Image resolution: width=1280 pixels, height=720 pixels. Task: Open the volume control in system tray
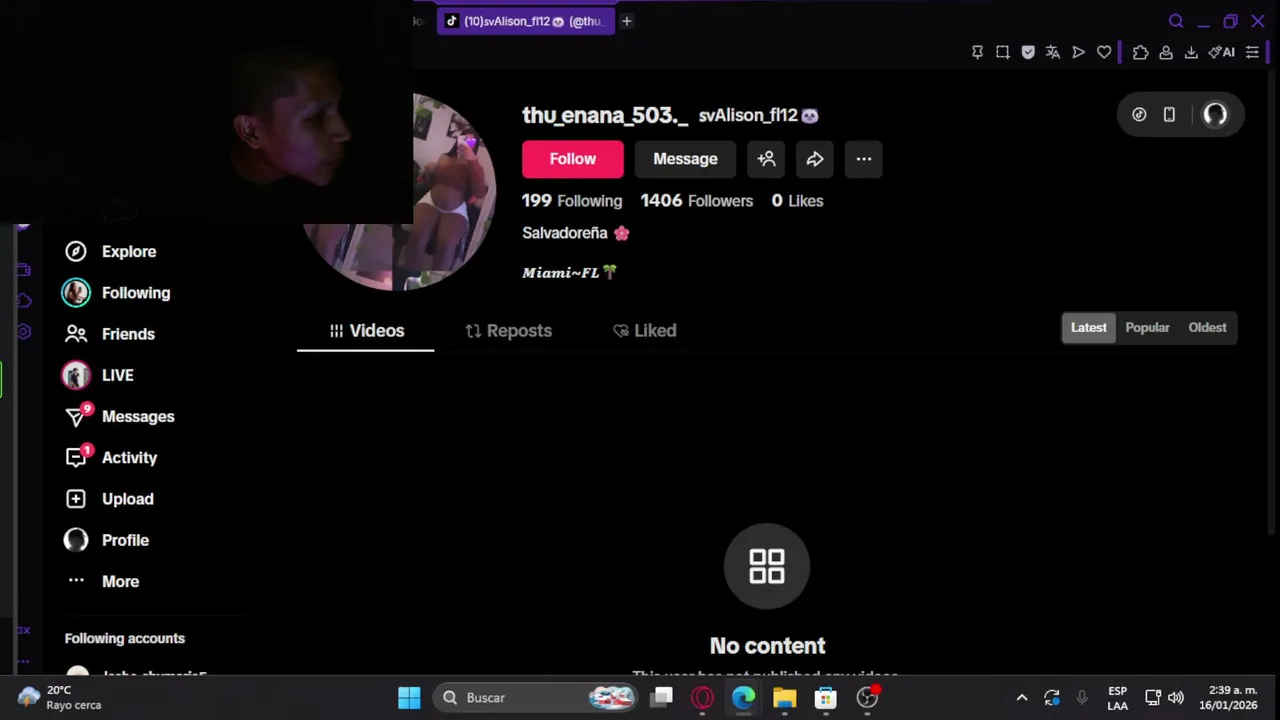[1176, 698]
